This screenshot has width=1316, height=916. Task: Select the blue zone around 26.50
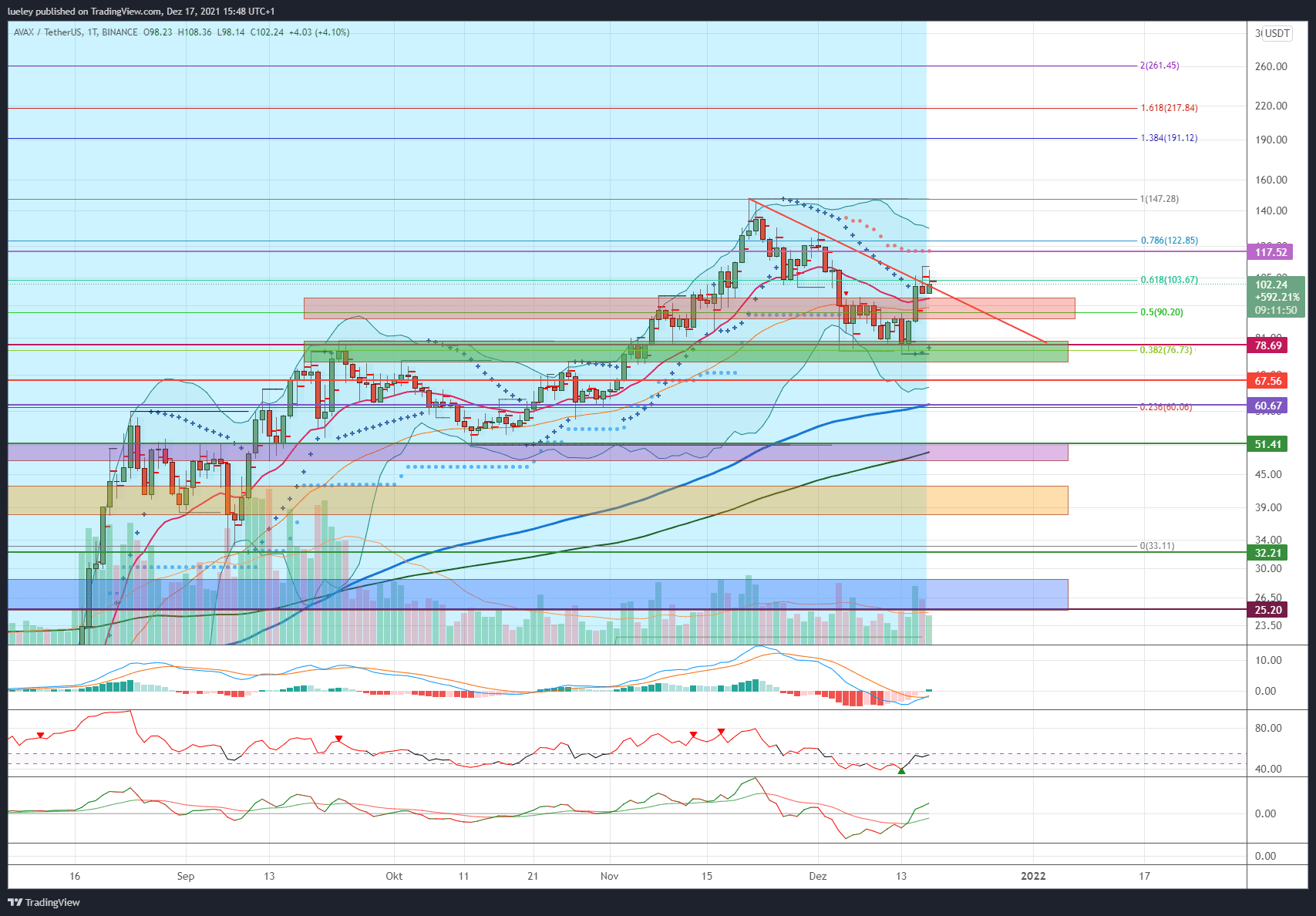coord(538,594)
